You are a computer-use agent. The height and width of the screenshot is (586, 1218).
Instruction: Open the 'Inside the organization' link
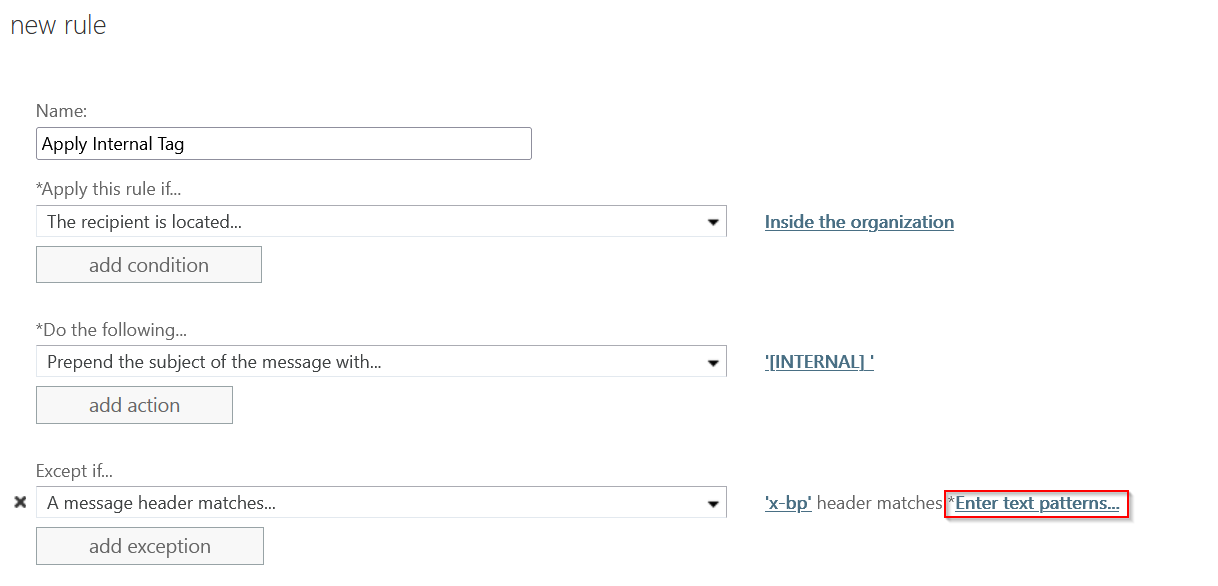[859, 222]
